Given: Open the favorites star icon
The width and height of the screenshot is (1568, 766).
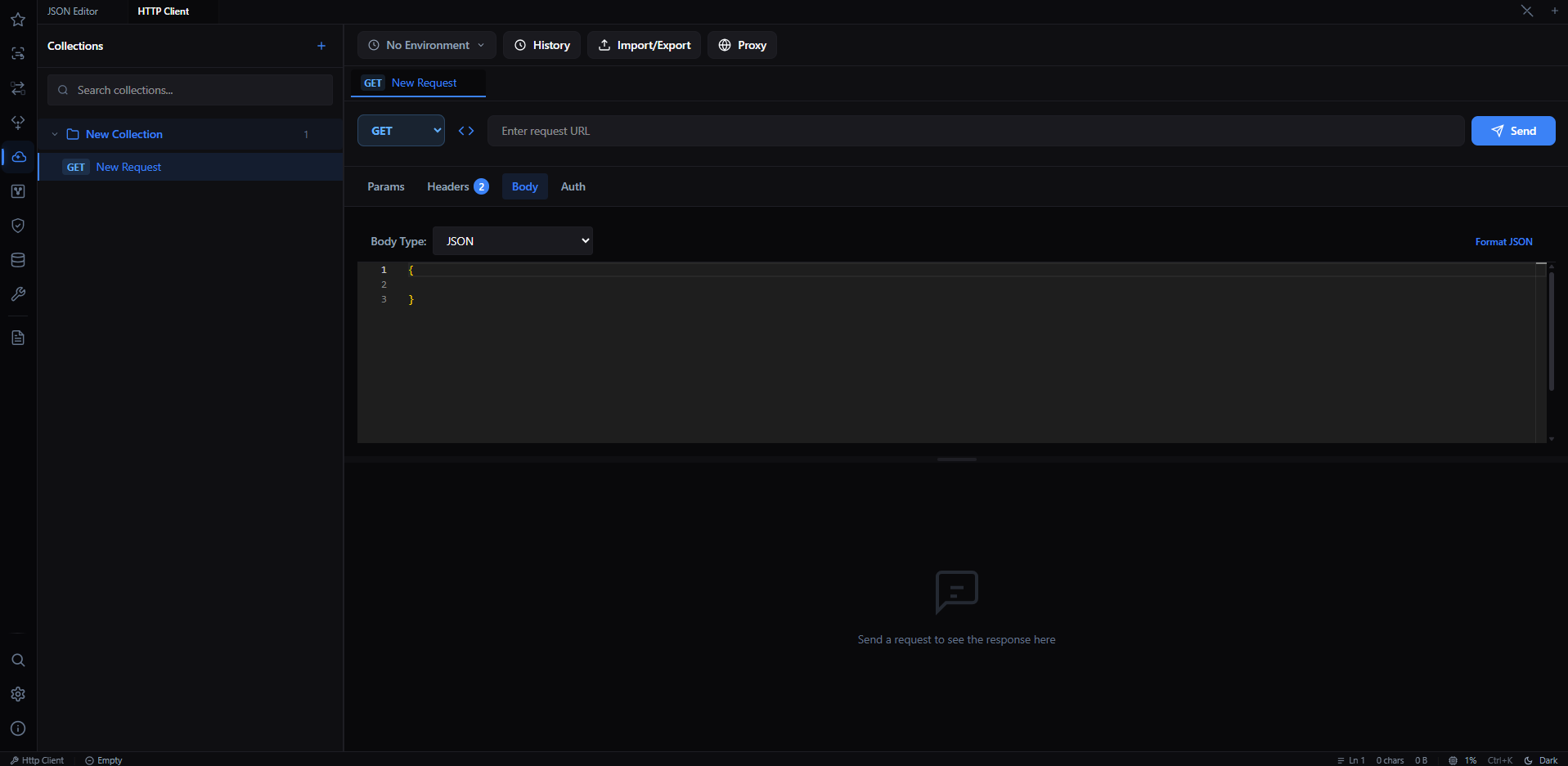Looking at the screenshot, I should (x=17, y=19).
